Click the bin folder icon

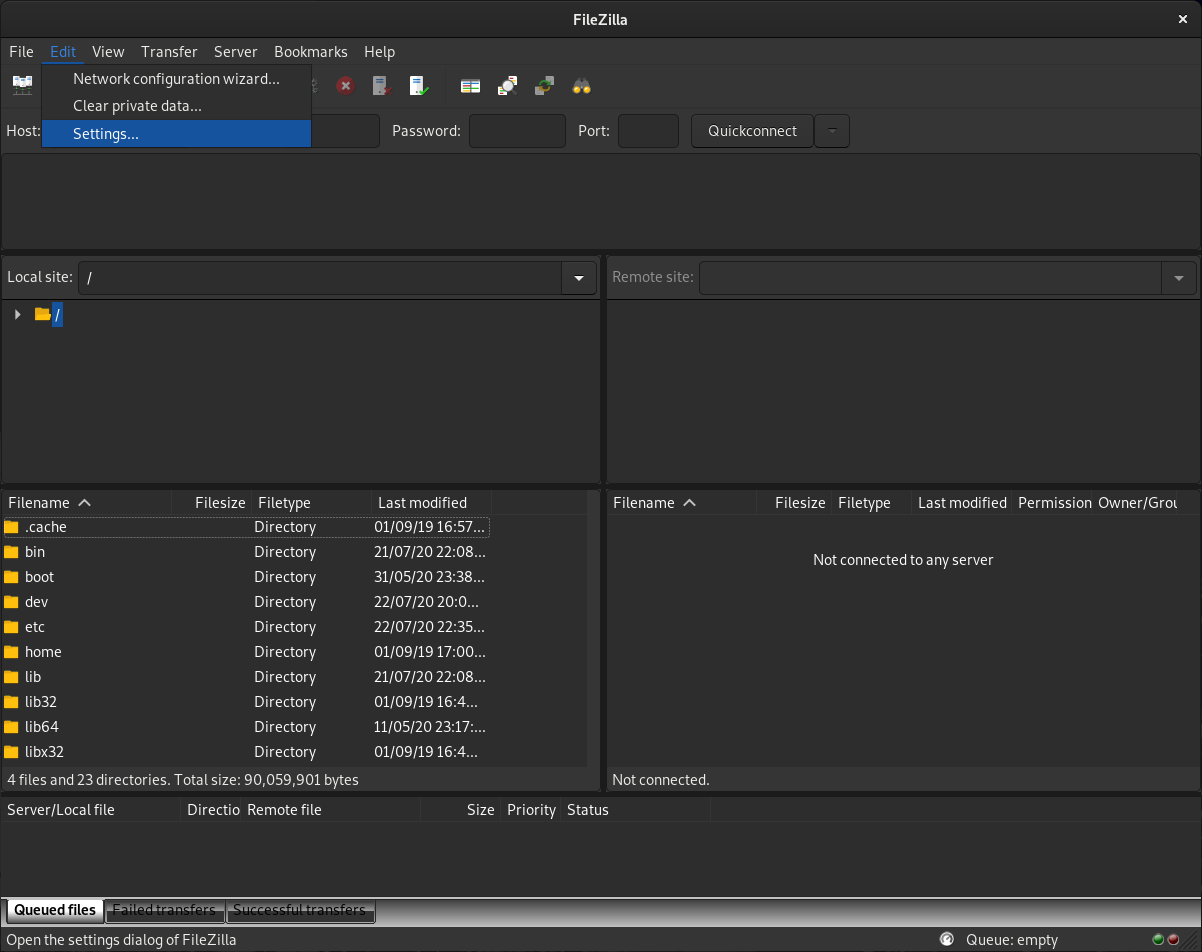coord(12,552)
